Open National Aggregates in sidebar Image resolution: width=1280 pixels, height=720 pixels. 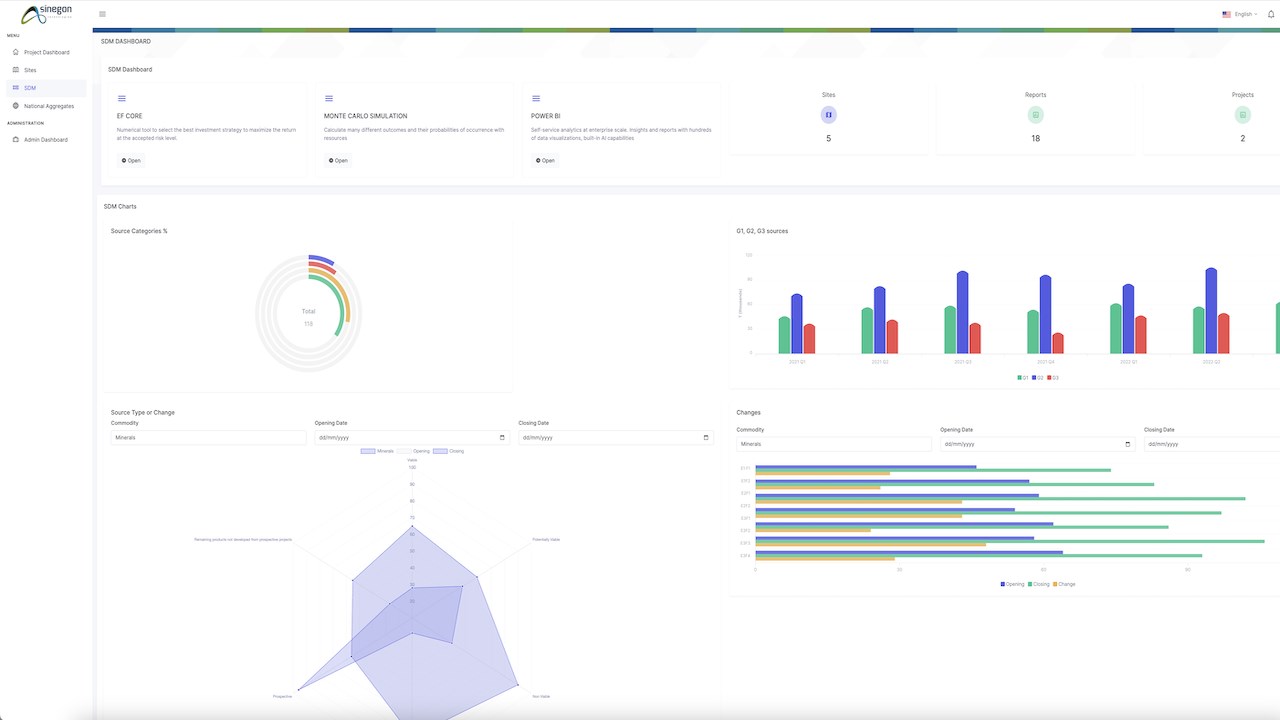click(x=49, y=106)
